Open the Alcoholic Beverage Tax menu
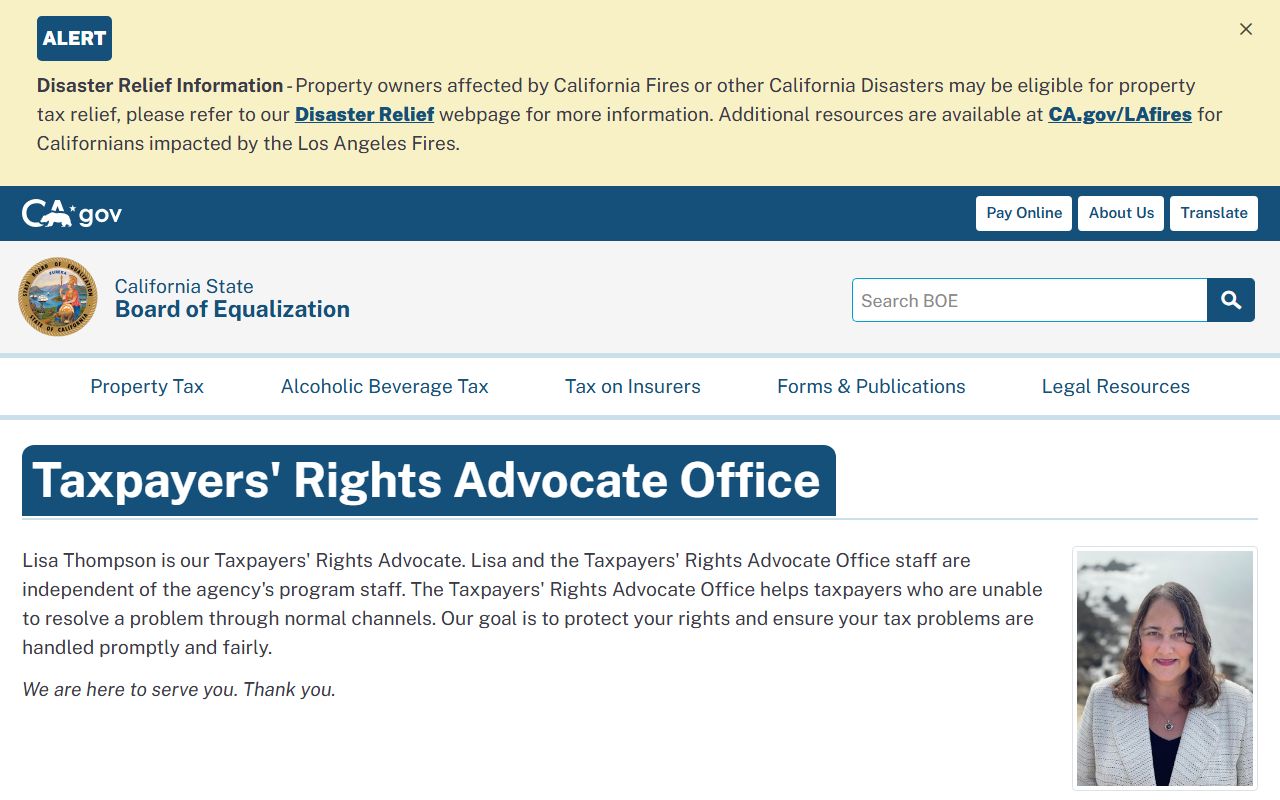Image resolution: width=1280 pixels, height=800 pixels. point(385,386)
